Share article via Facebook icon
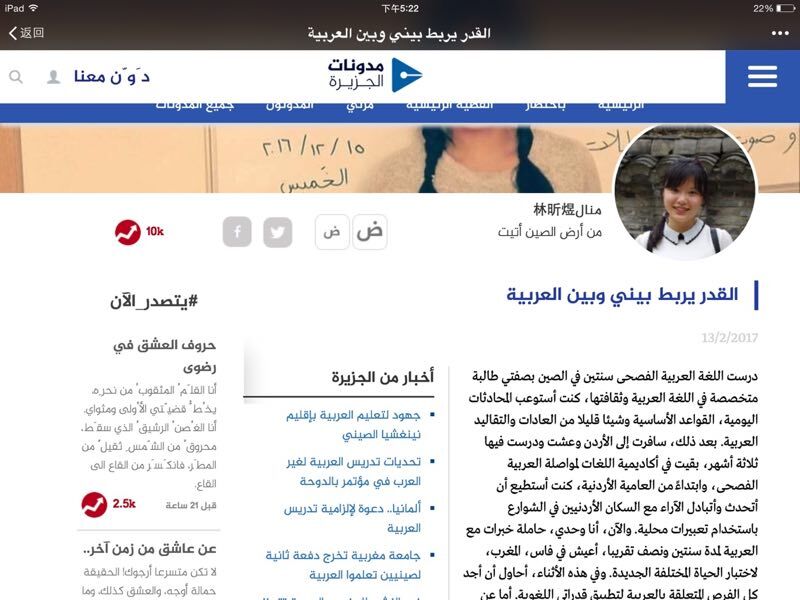The width and height of the screenshot is (800, 600). click(237, 232)
